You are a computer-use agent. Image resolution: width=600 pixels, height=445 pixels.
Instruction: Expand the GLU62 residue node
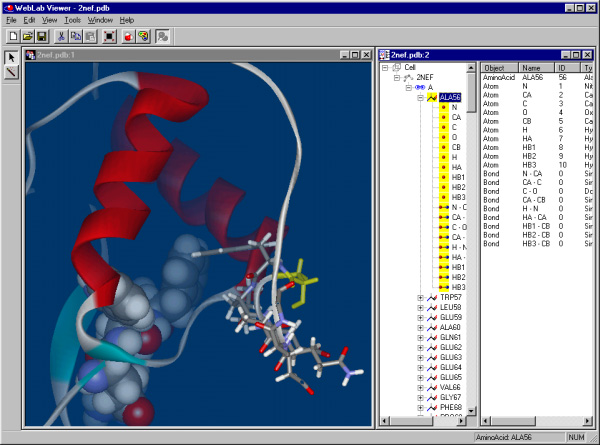421,347
